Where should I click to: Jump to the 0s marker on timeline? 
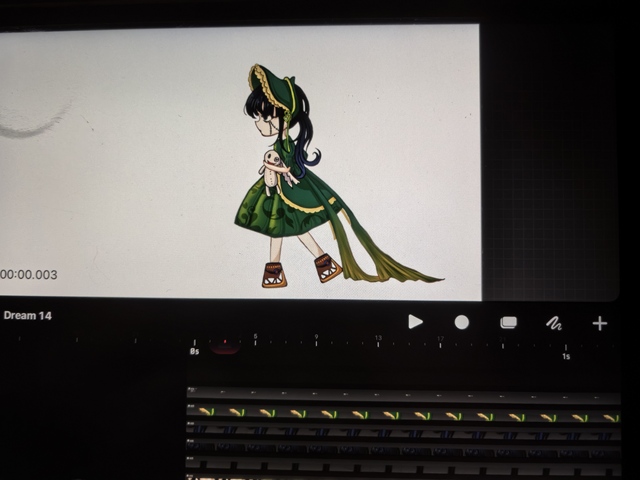[x=194, y=352]
